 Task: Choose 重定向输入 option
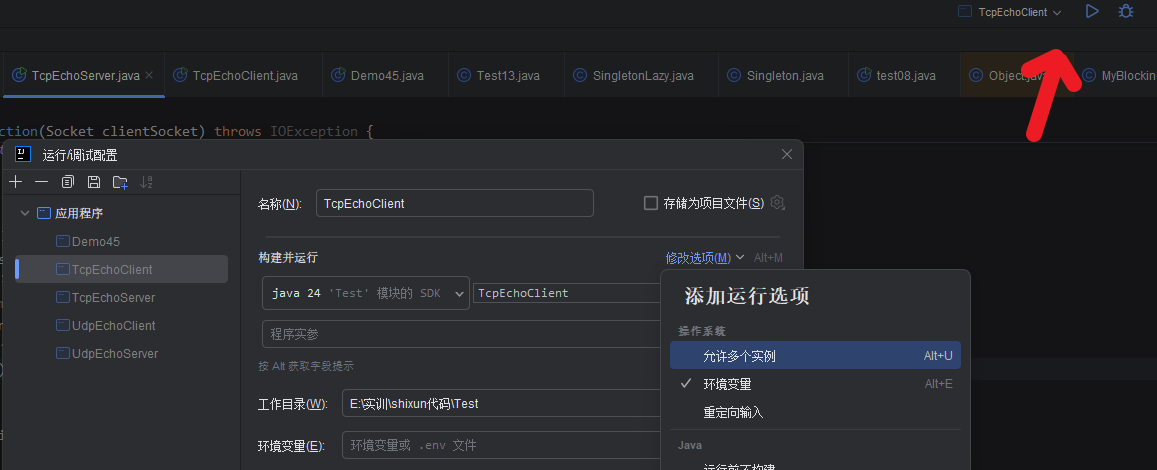(815, 412)
